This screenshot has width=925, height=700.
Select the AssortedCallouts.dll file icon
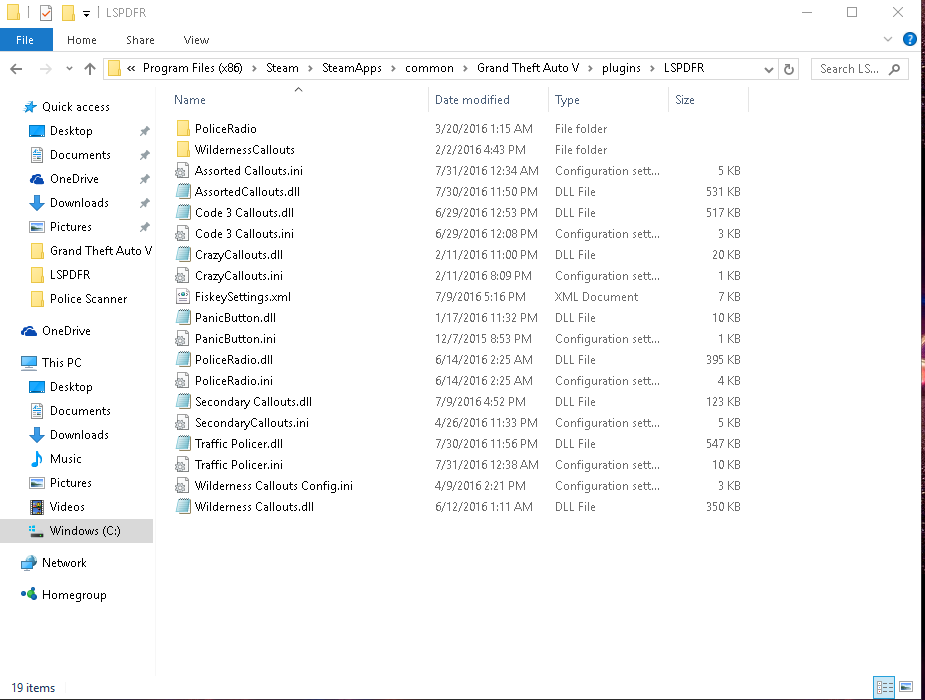[x=183, y=191]
